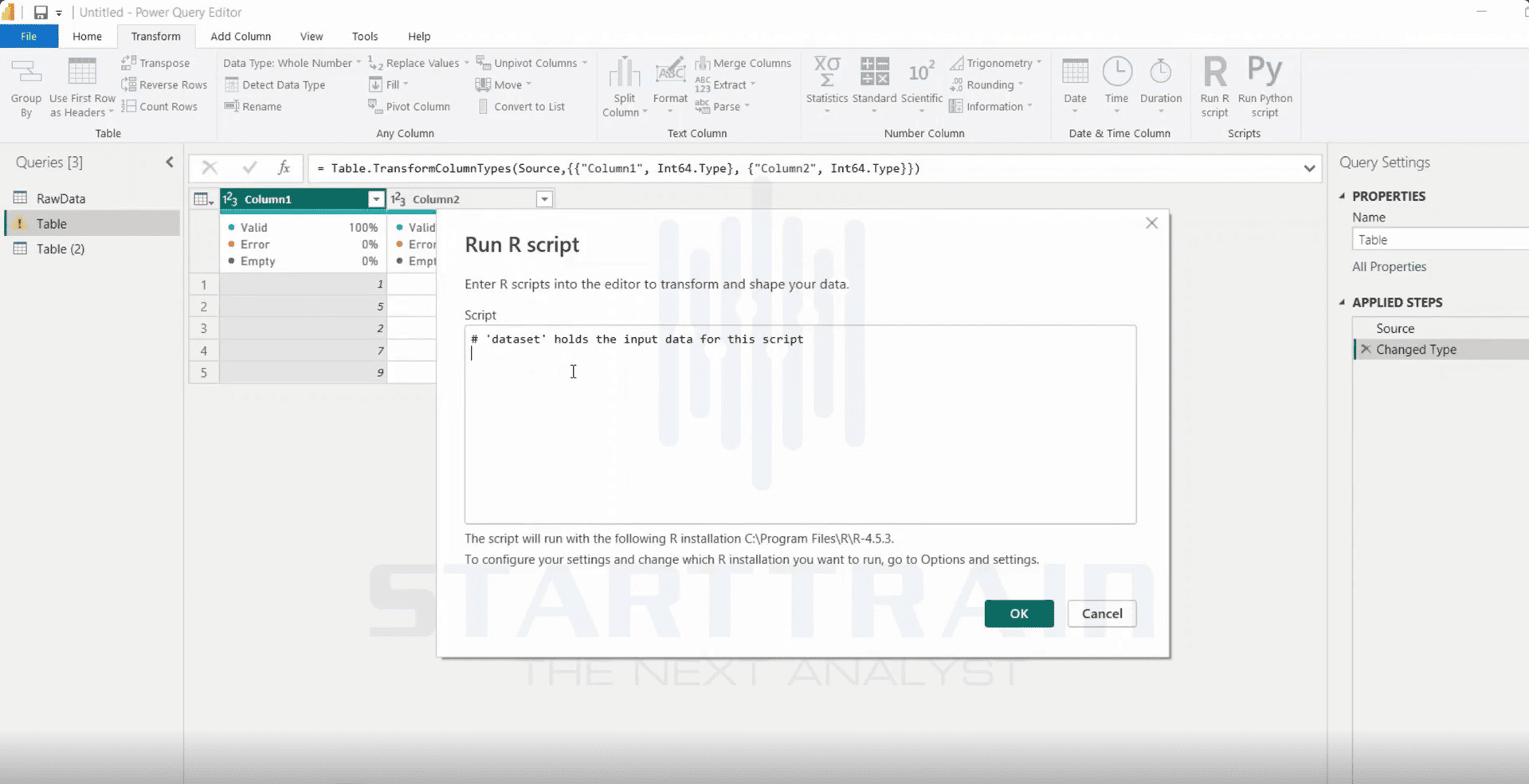Click Cancel in the Run R script dialog
Viewport: 1529px width, 784px height.
1102,613
